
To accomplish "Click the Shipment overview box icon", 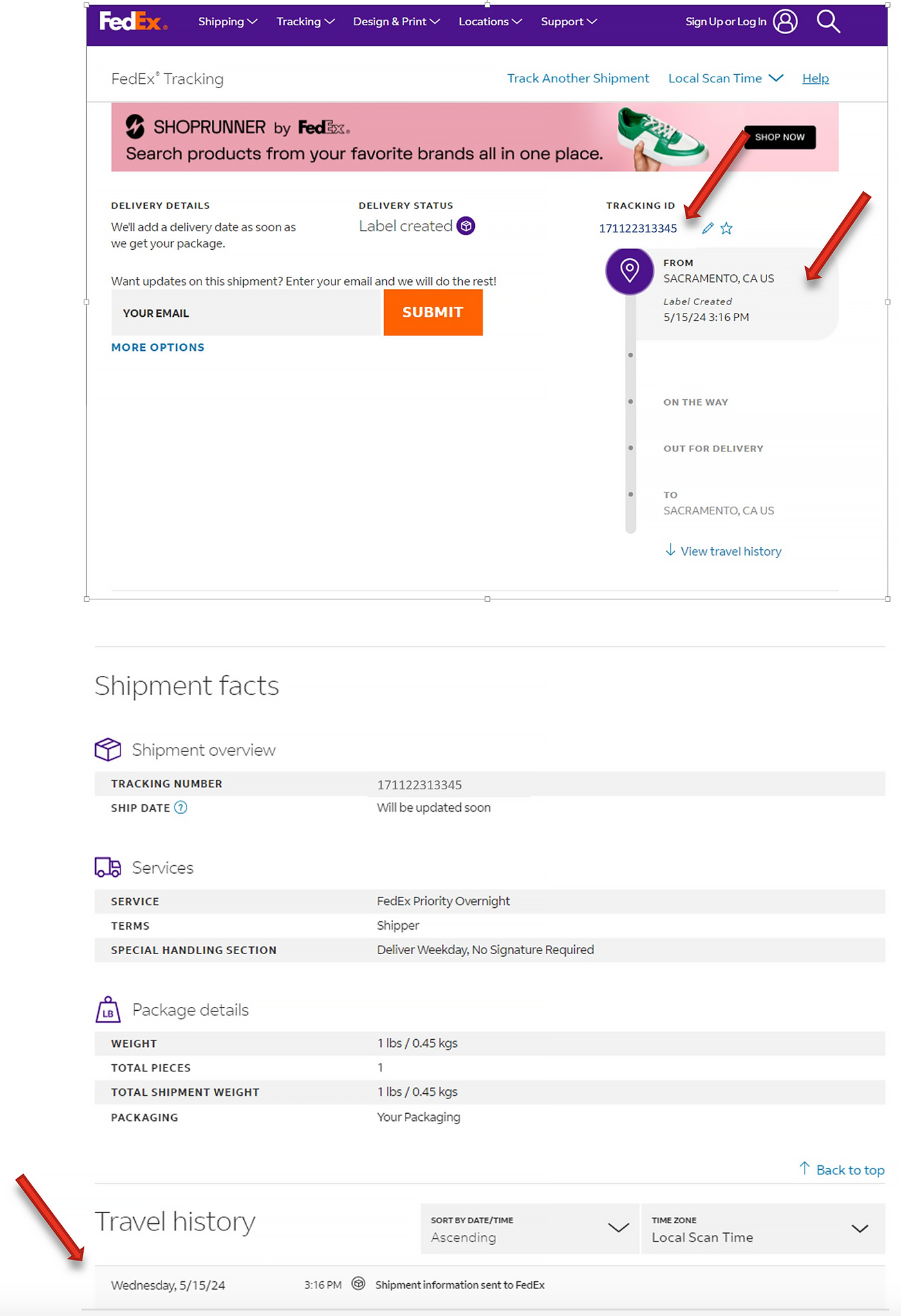I will point(107,749).
